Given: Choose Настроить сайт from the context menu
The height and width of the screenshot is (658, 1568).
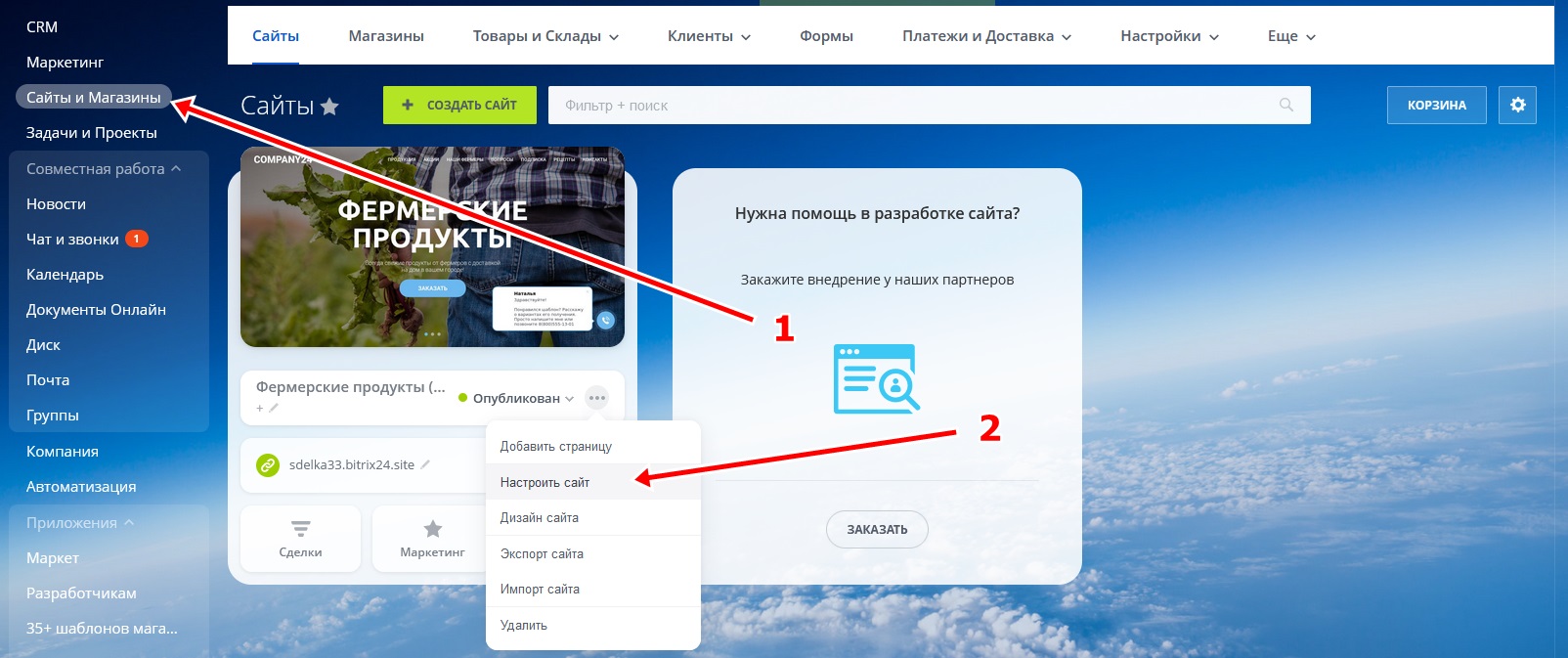Looking at the screenshot, I should tap(544, 482).
